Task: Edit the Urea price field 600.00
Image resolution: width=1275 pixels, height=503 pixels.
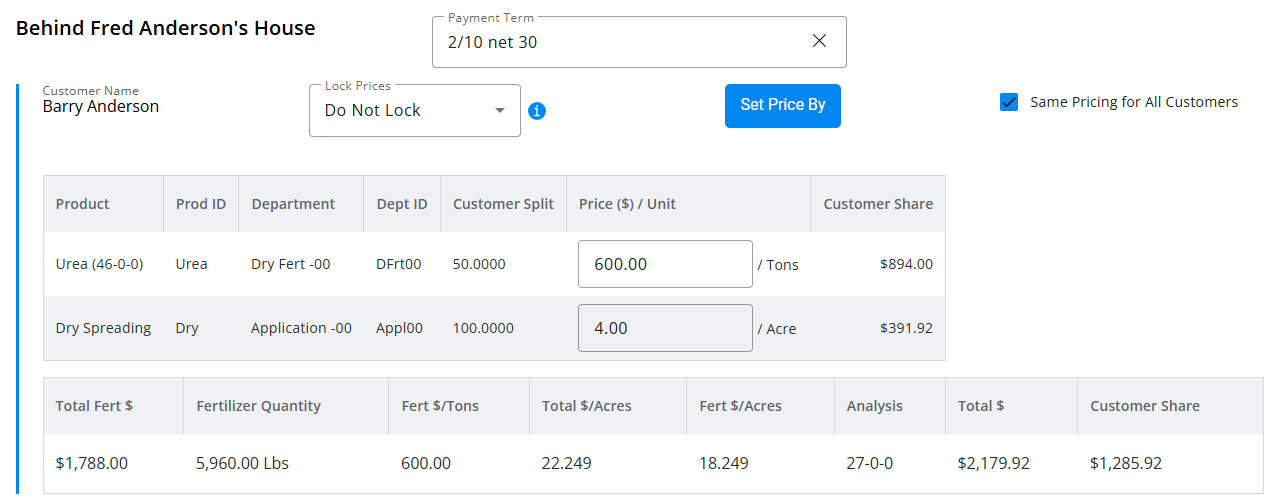Action: [664, 264]
